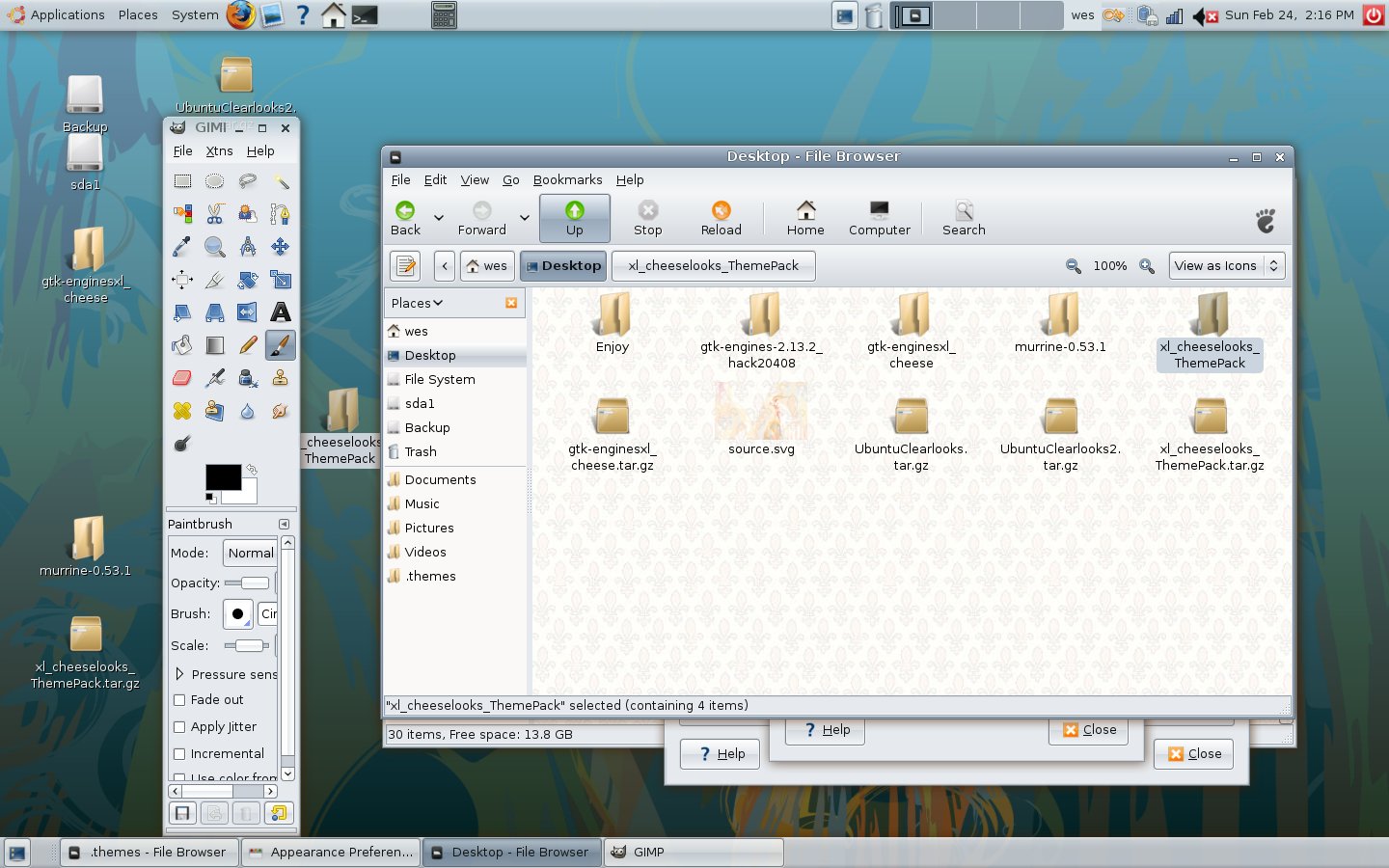Click the Computer toolbar button
Viewport: 1389px width, 868px height.
click(880, 218)
